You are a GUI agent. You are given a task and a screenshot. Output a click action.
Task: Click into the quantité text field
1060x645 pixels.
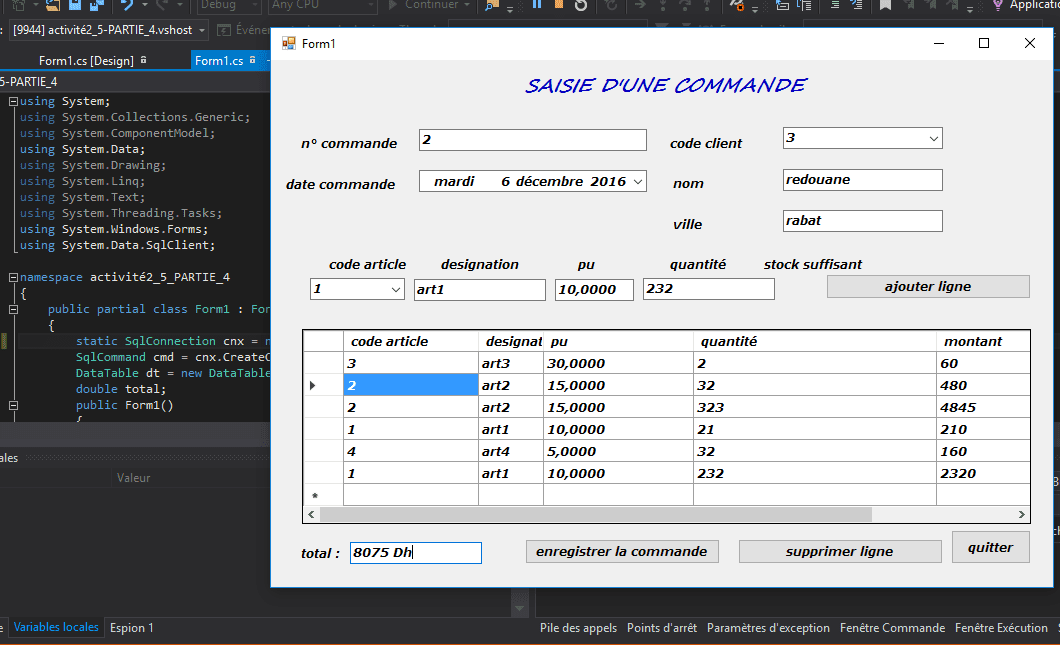coord(708,289)
